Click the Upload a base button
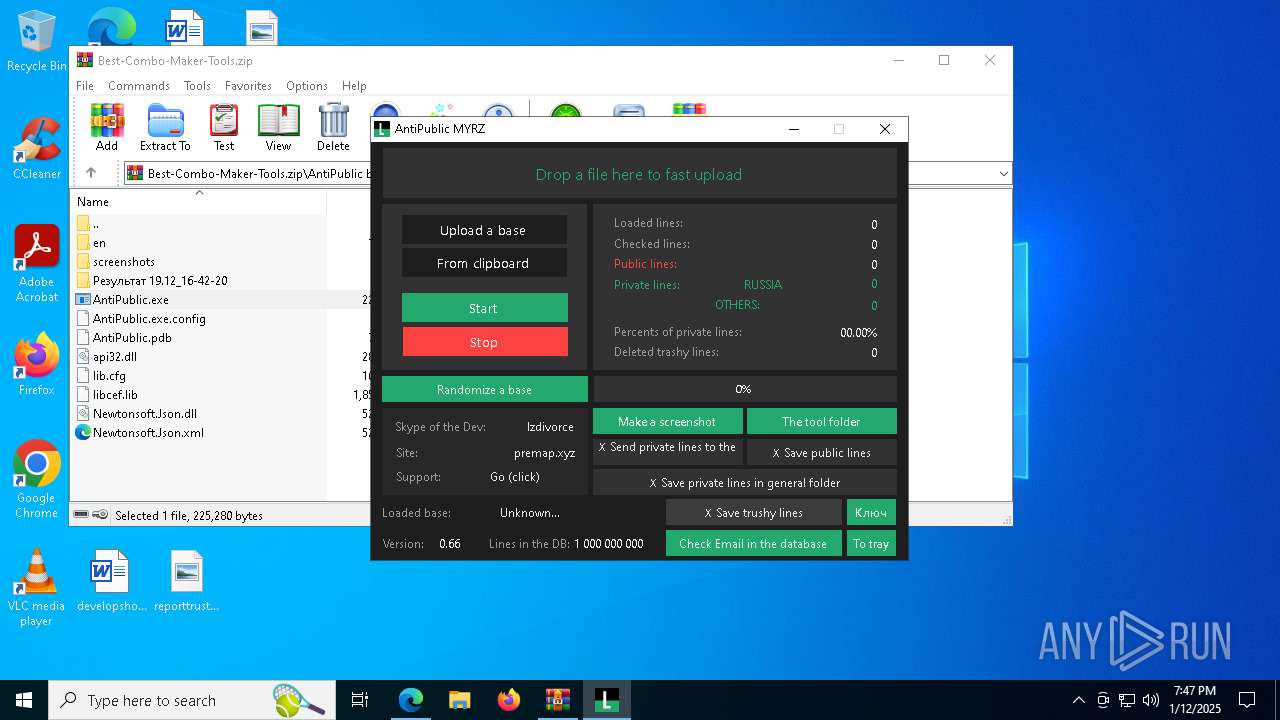Screen dimensions: 1280x720 coord(484,230)
